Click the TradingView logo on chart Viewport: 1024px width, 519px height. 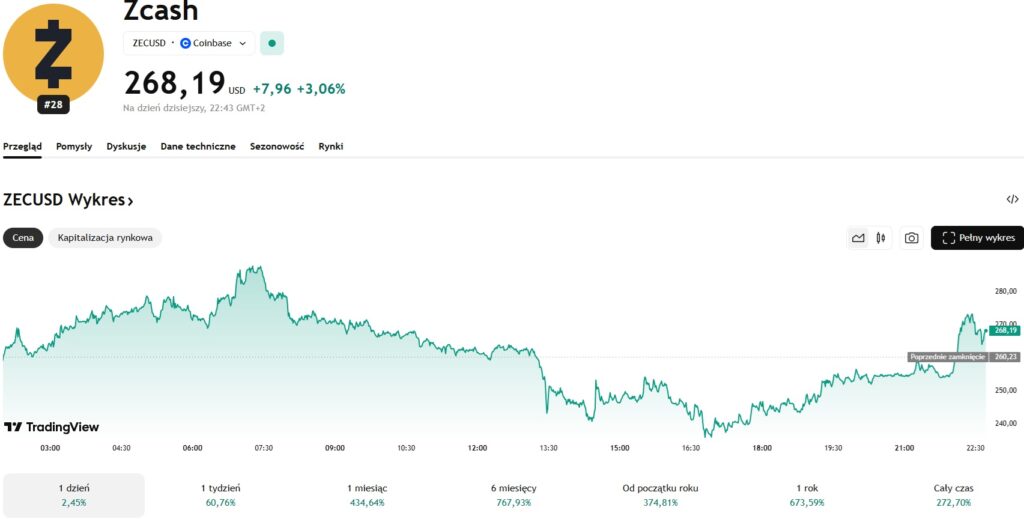(x=51, y=427)
